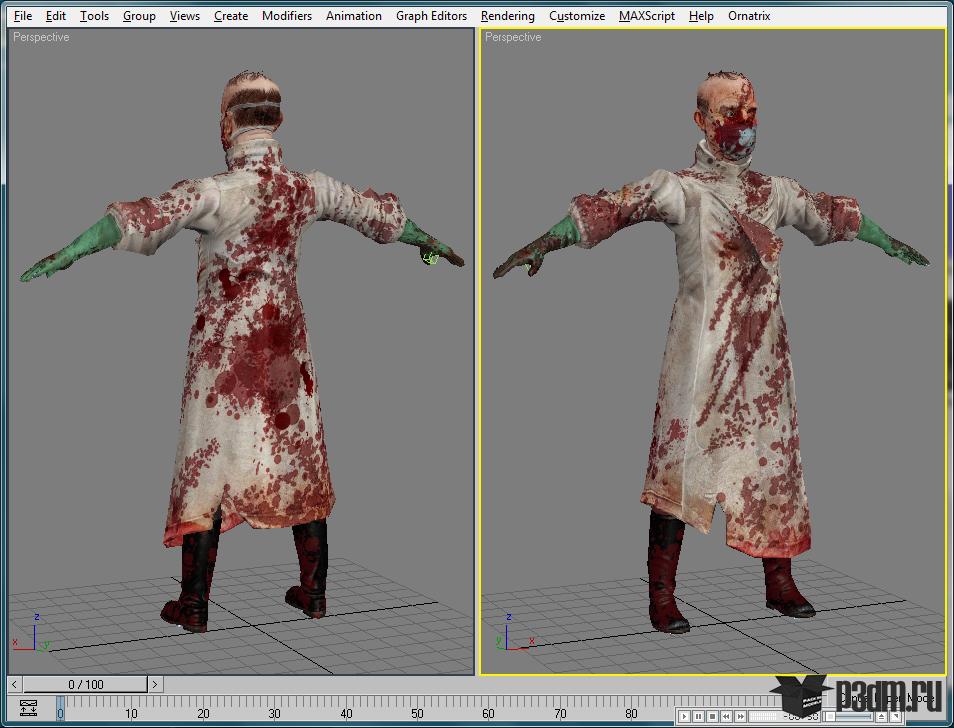Click the 0 / 100 time slider handle
Screen dimensions: 954x728
tap(85, 684)
